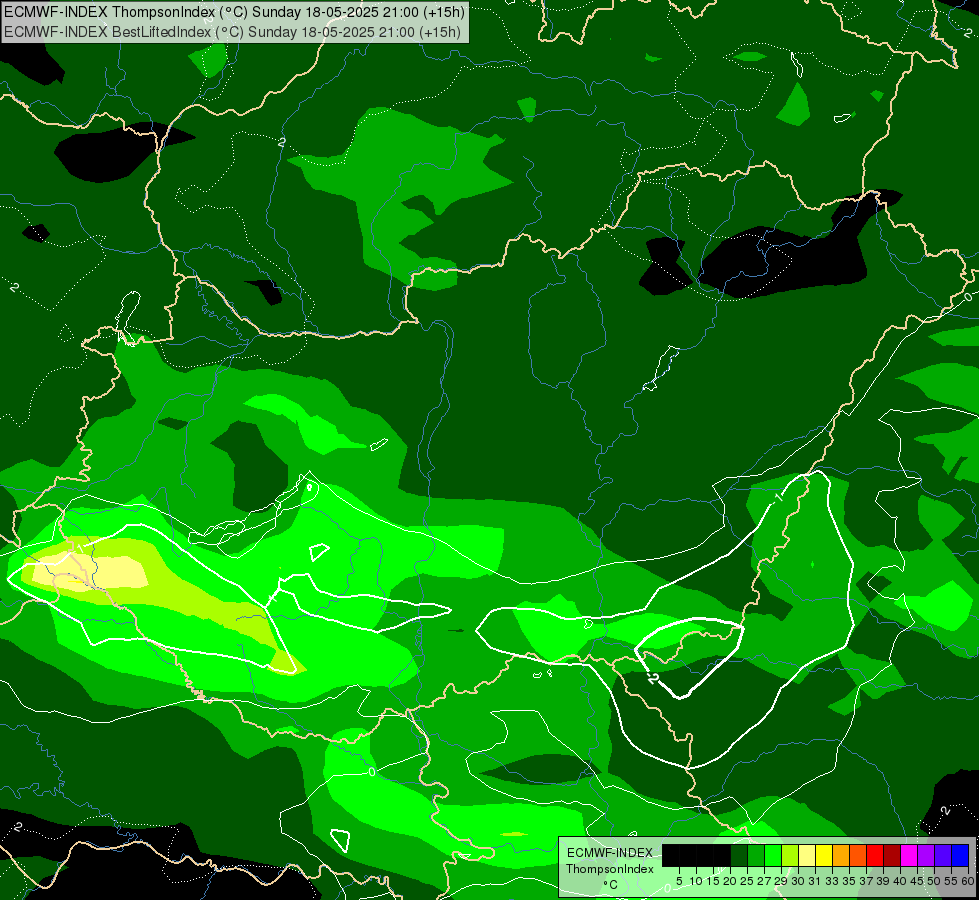Select the indigo 50–55 legend swatch
The width and height of the screenshot is (979, 900).
[943, 855]
